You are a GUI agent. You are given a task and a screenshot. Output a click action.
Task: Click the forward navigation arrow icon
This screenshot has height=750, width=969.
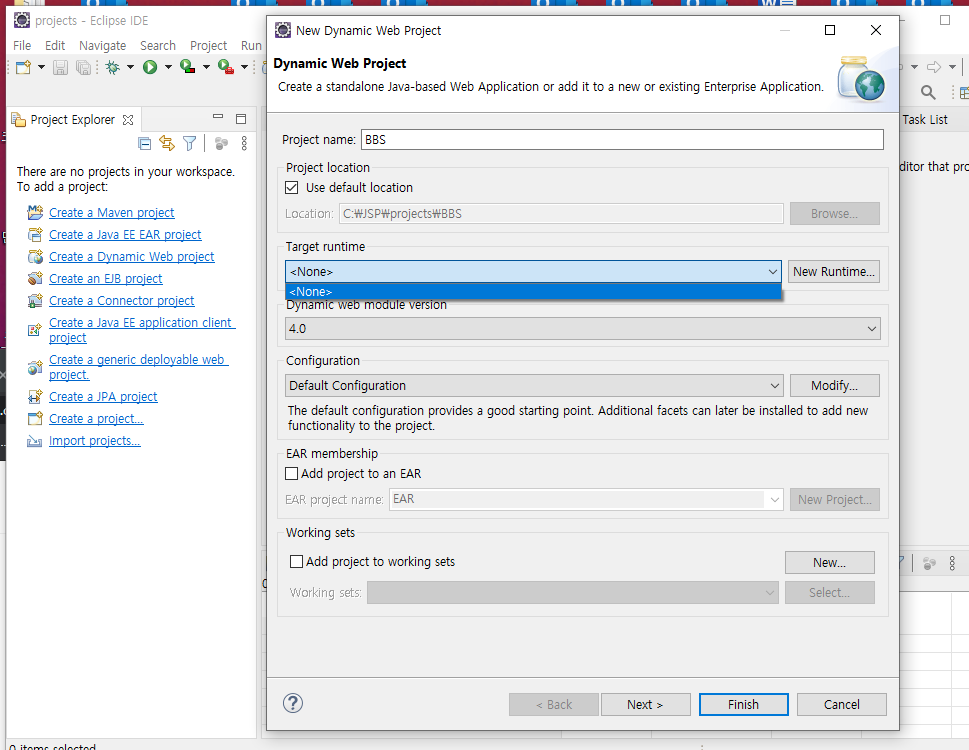pos(934,67)
